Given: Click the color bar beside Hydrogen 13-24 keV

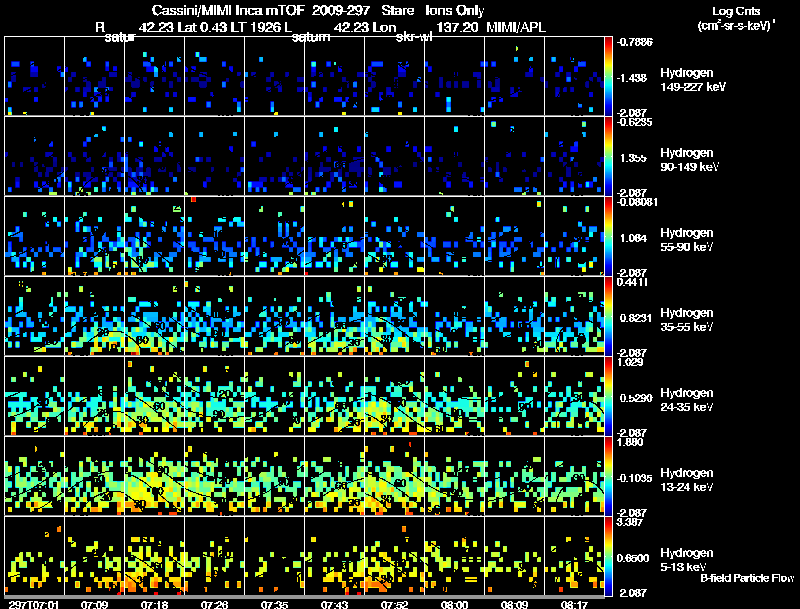Looking at the screenshot, I should (608, 477).
